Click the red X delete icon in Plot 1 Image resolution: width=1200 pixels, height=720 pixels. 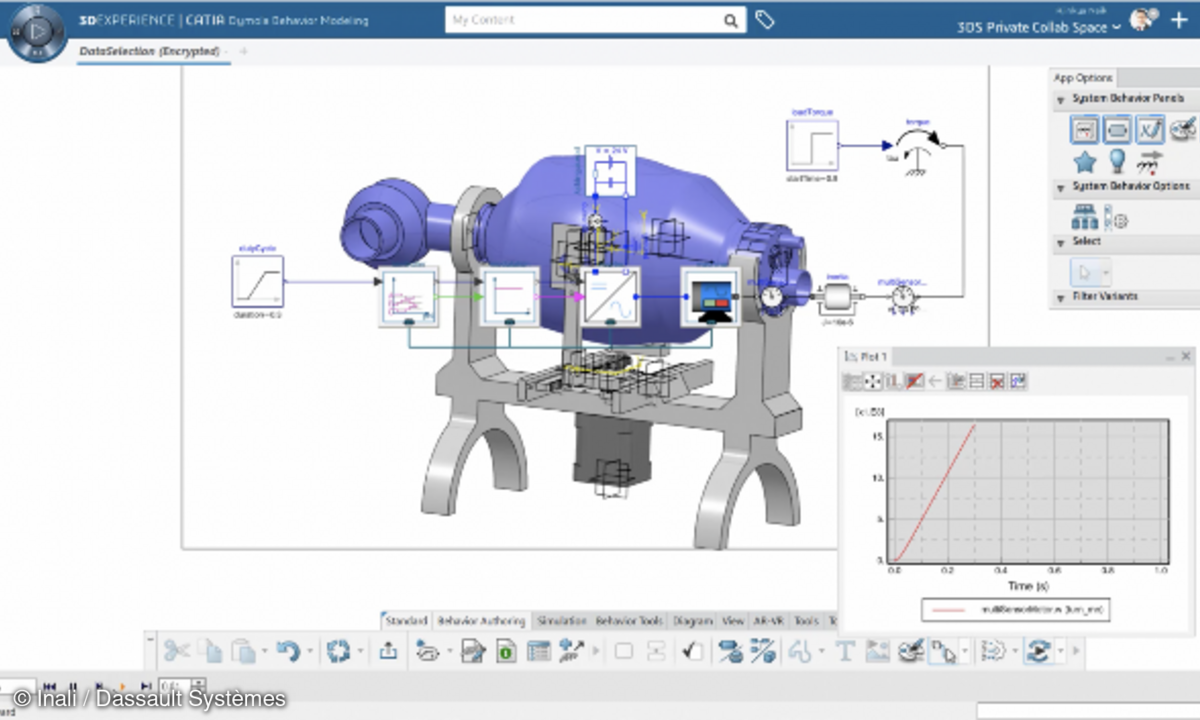[x=997, y=381]
